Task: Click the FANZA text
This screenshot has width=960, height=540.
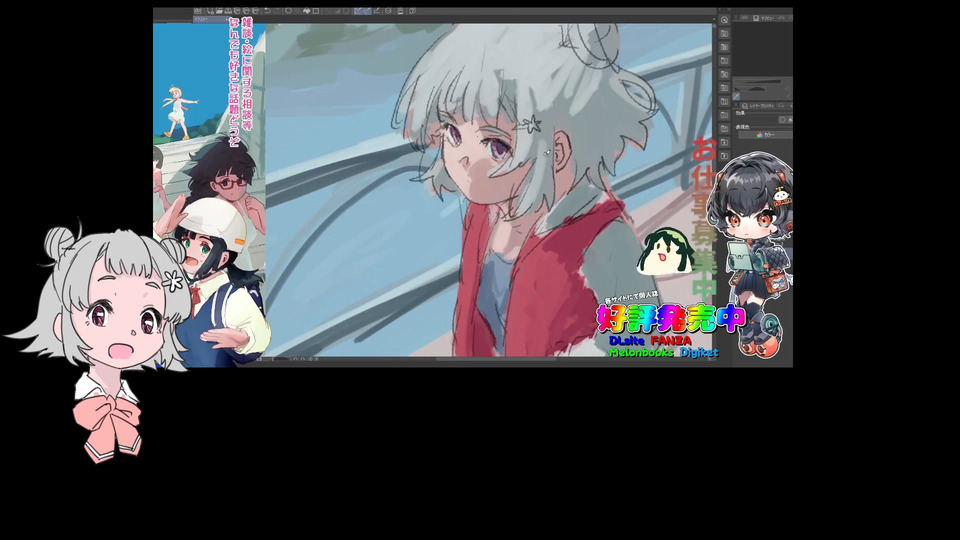Action: (671, 340)
